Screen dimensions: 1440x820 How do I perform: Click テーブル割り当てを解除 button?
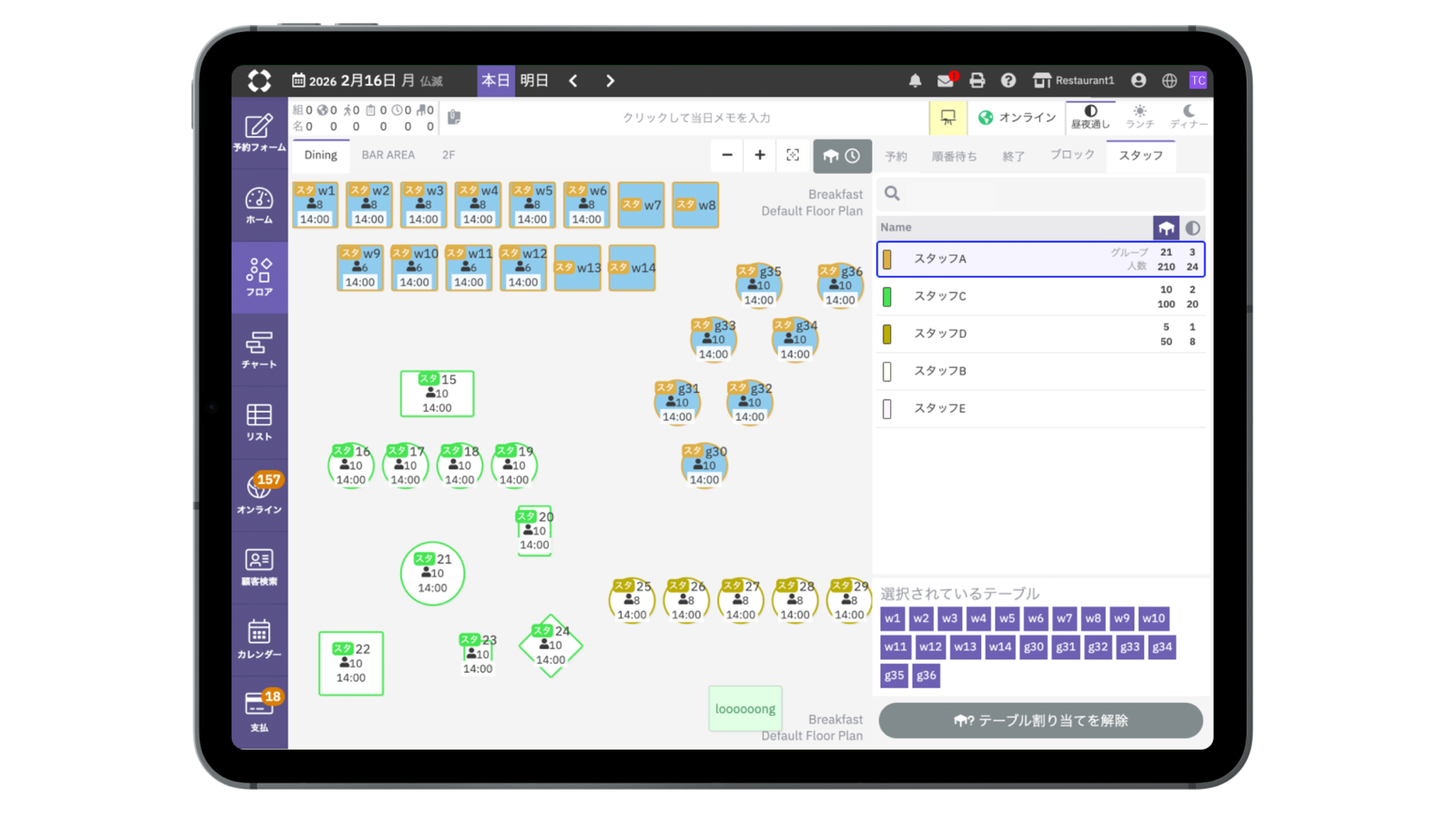click(1041, 720)
